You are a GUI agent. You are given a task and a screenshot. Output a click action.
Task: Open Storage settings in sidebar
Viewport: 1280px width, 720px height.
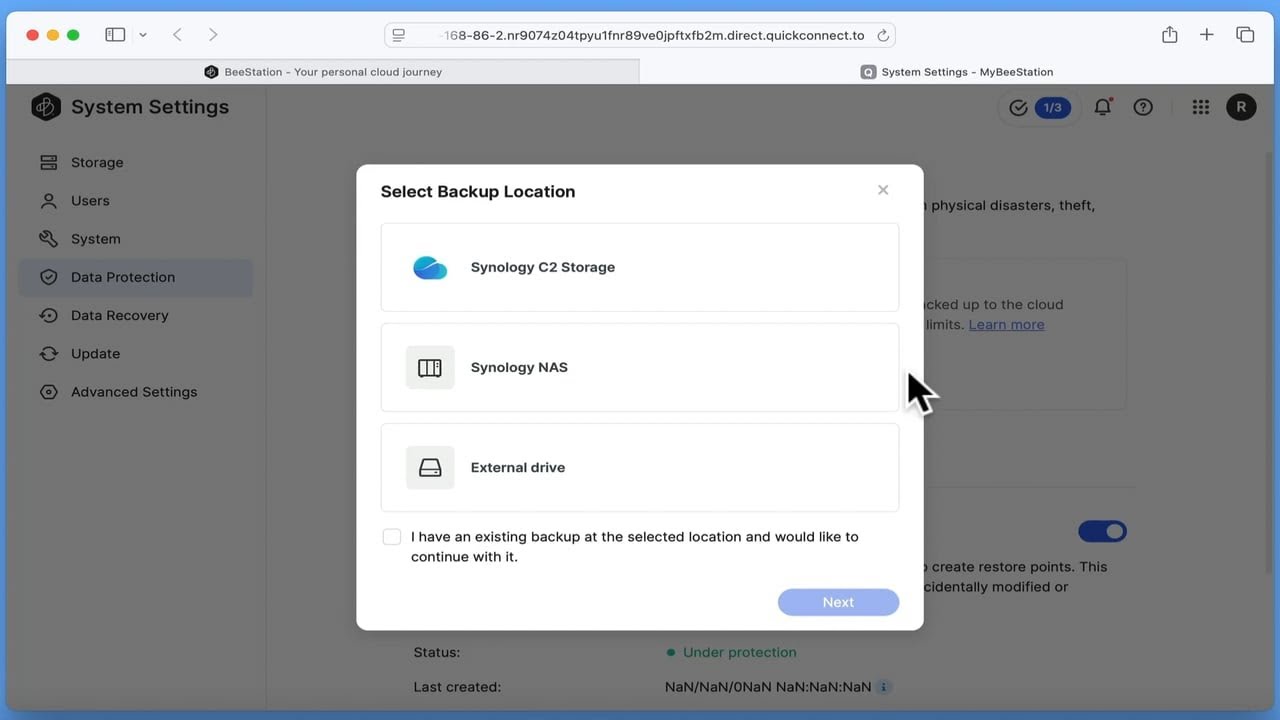(136, 162)
